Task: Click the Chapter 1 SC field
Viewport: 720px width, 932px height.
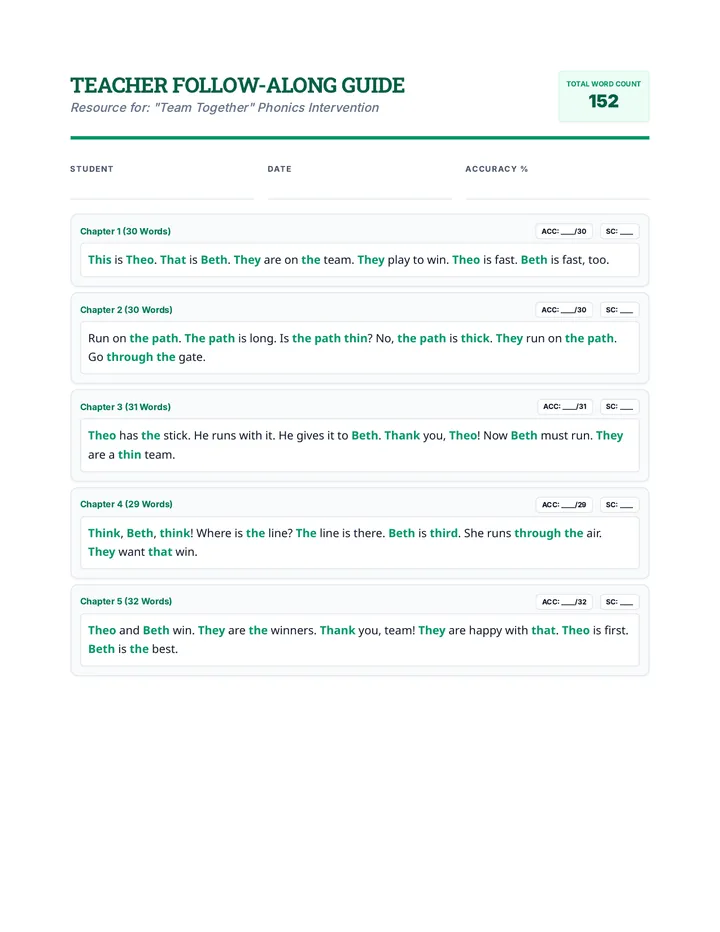Action: [x=620, y=231]
